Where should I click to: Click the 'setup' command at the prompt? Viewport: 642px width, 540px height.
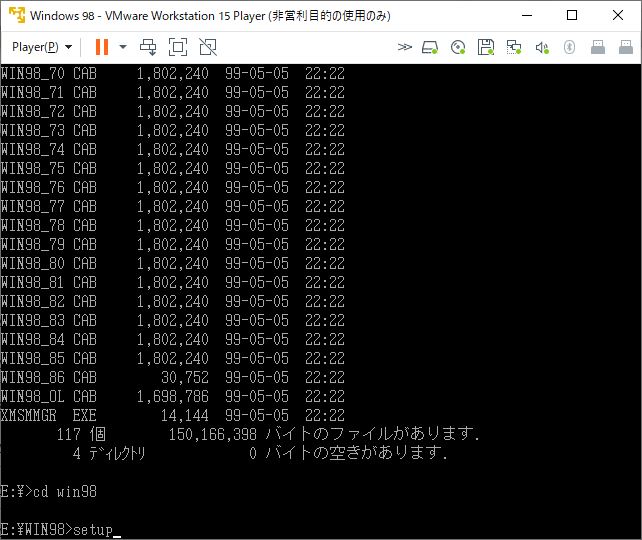pyautogui.click(x=93, y=530)
